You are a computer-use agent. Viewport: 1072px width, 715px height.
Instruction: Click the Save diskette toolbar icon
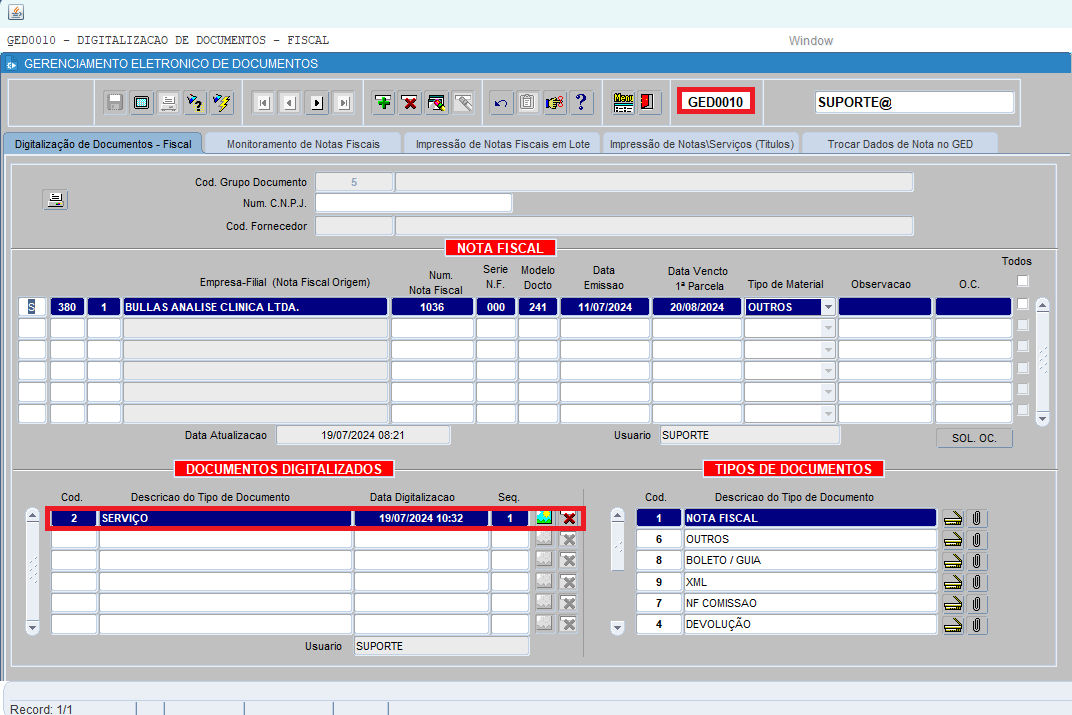(115, 103)
